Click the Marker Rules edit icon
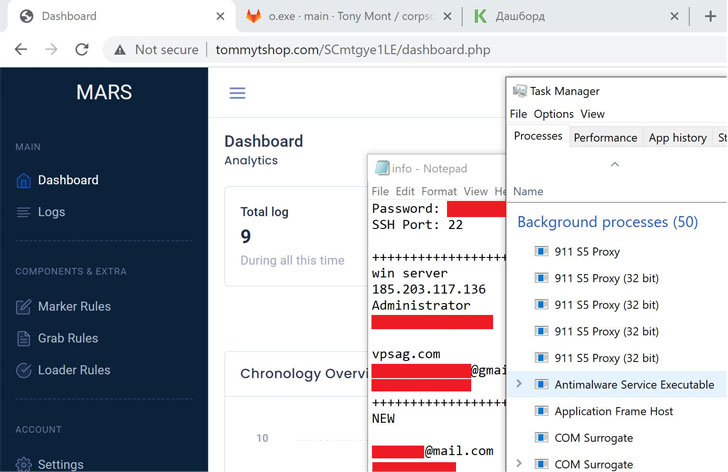 (23, 307)
